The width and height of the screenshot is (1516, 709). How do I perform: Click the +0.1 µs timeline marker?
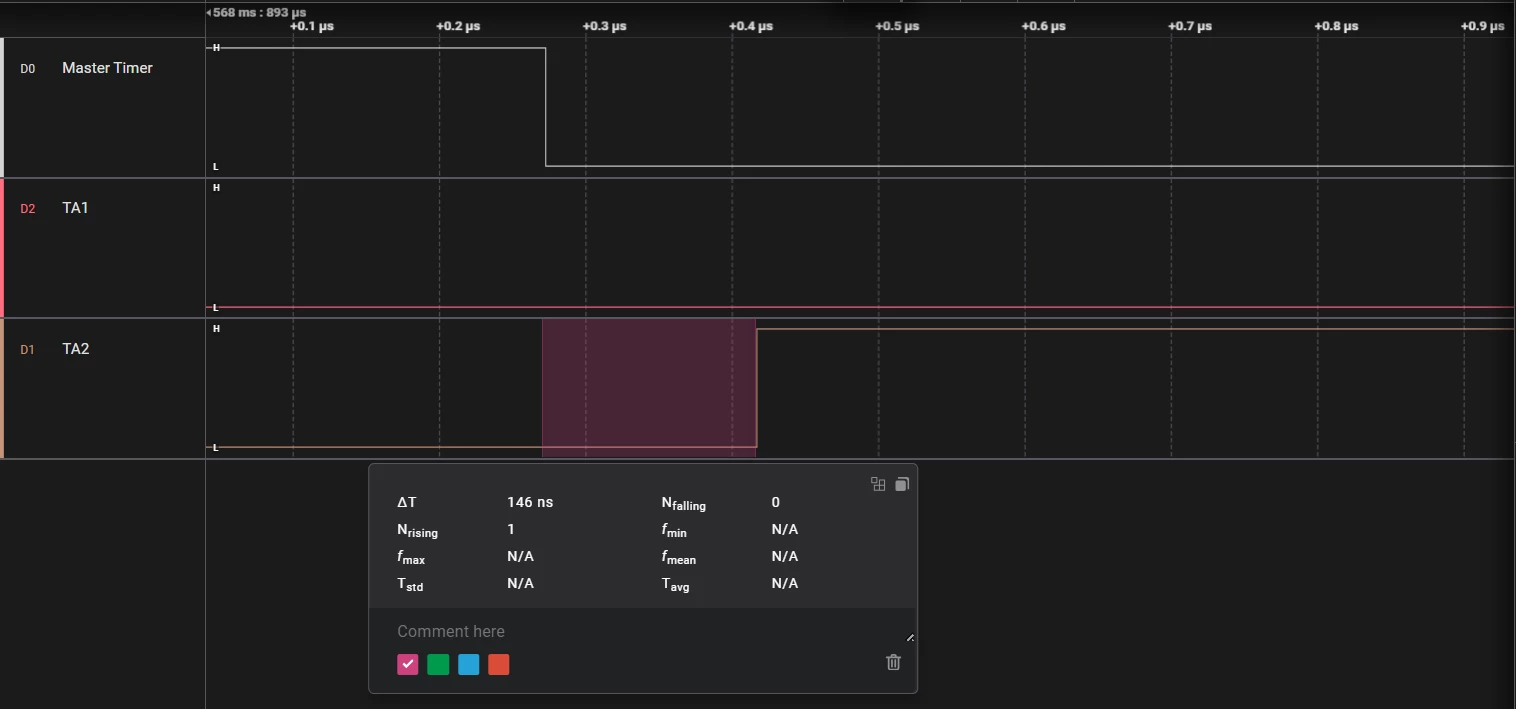(311, 26)
